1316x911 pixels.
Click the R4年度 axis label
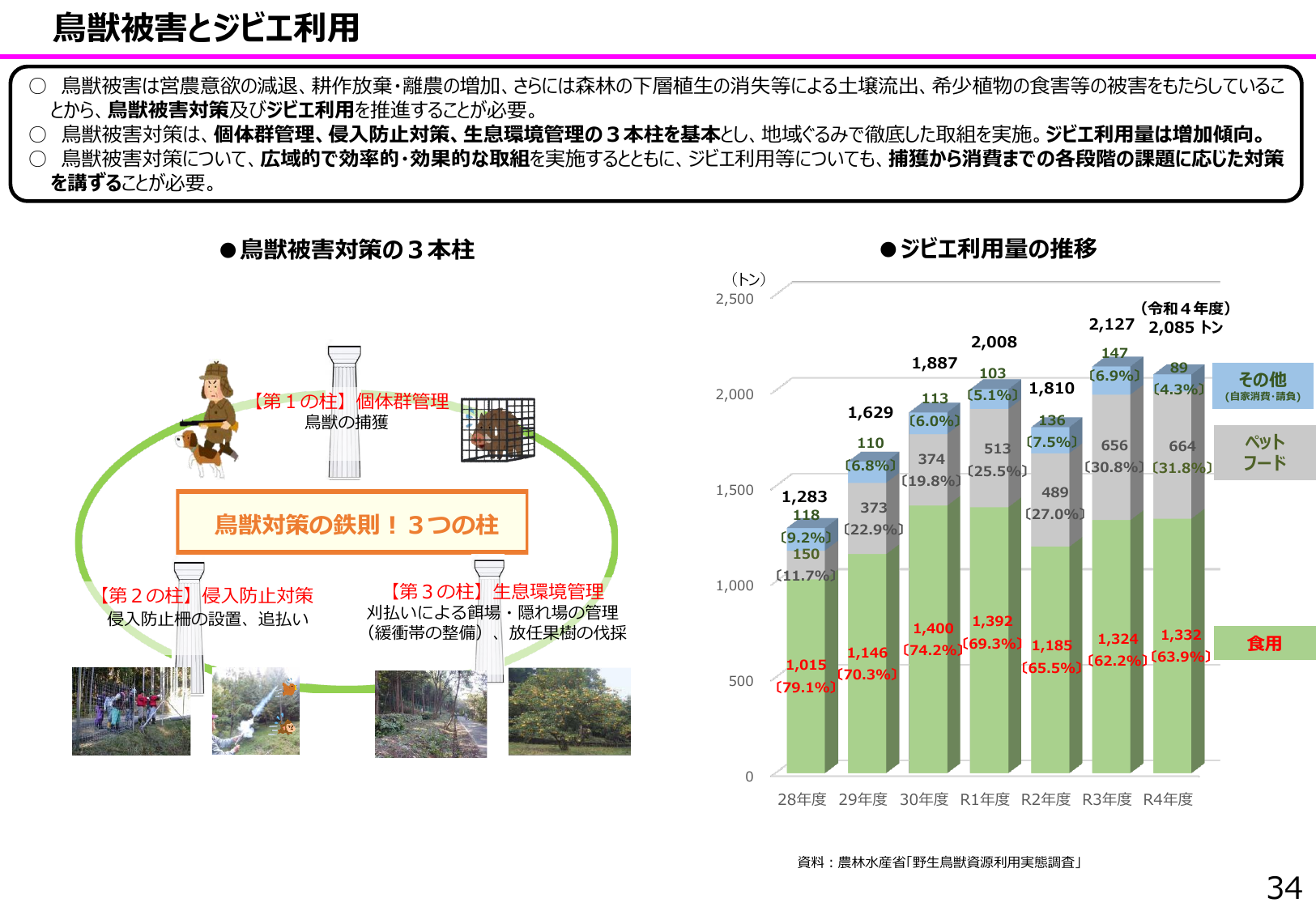(1168, 799)
